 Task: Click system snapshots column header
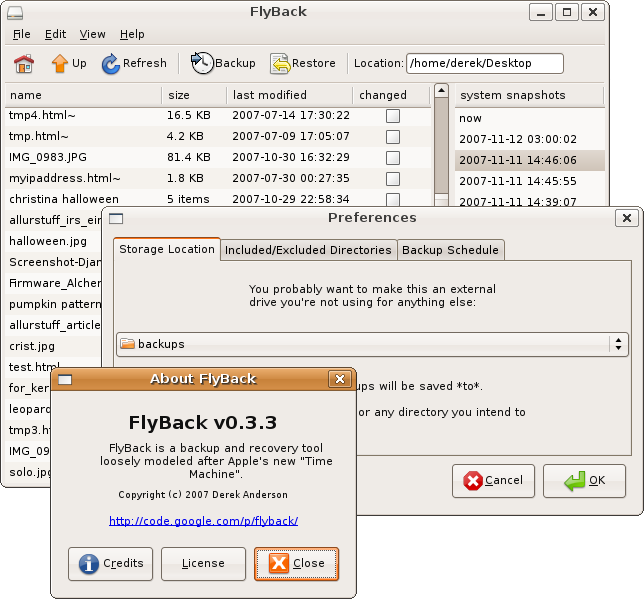coord(529,95)
